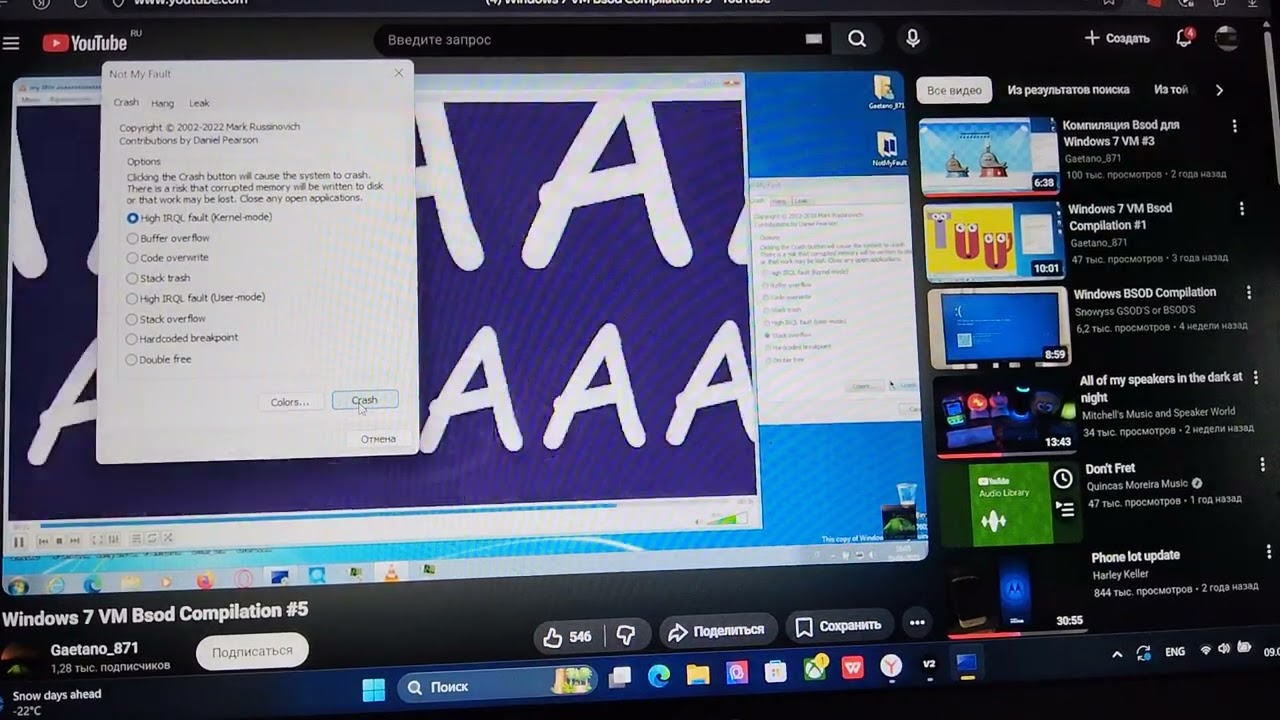1280x720 pixels.
Task: Select the 'Из той' chip
Action: pos(1171,90)
